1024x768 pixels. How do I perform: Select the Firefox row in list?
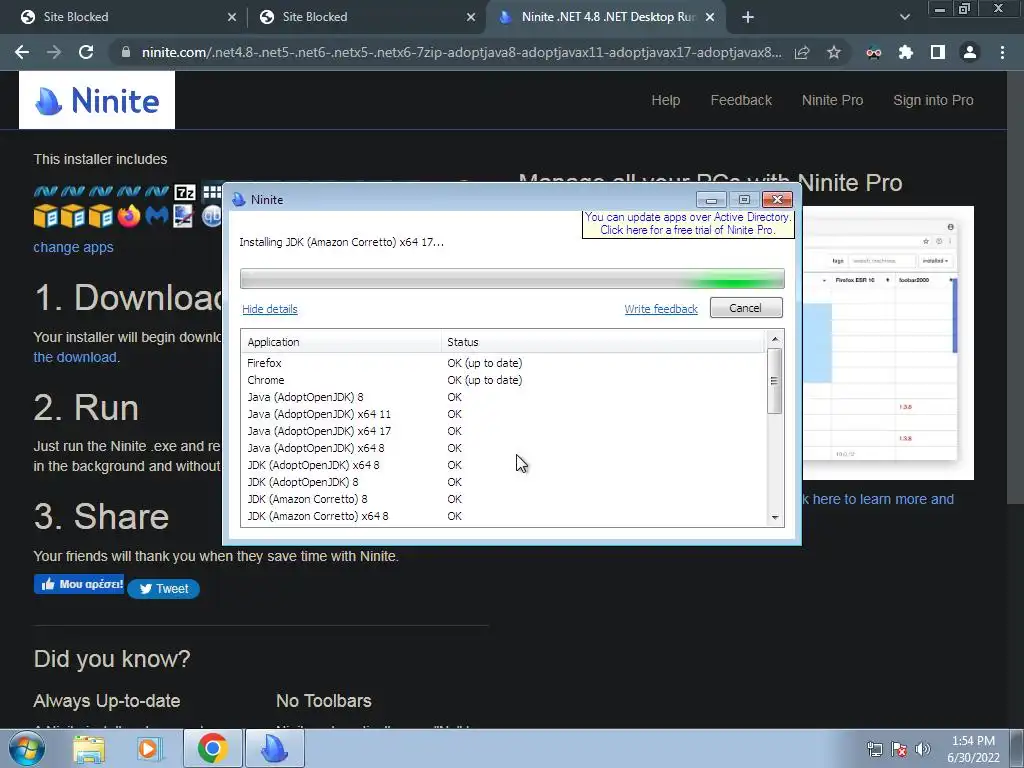click(x=503, y=363)
